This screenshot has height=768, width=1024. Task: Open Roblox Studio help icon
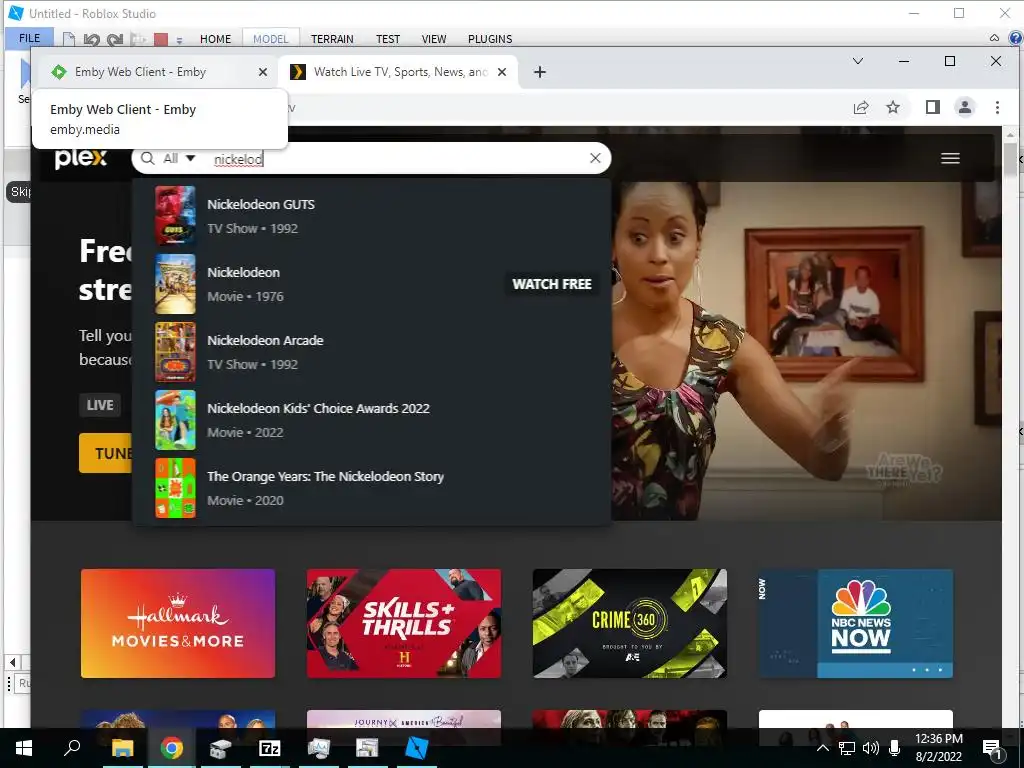(1016, 38)
